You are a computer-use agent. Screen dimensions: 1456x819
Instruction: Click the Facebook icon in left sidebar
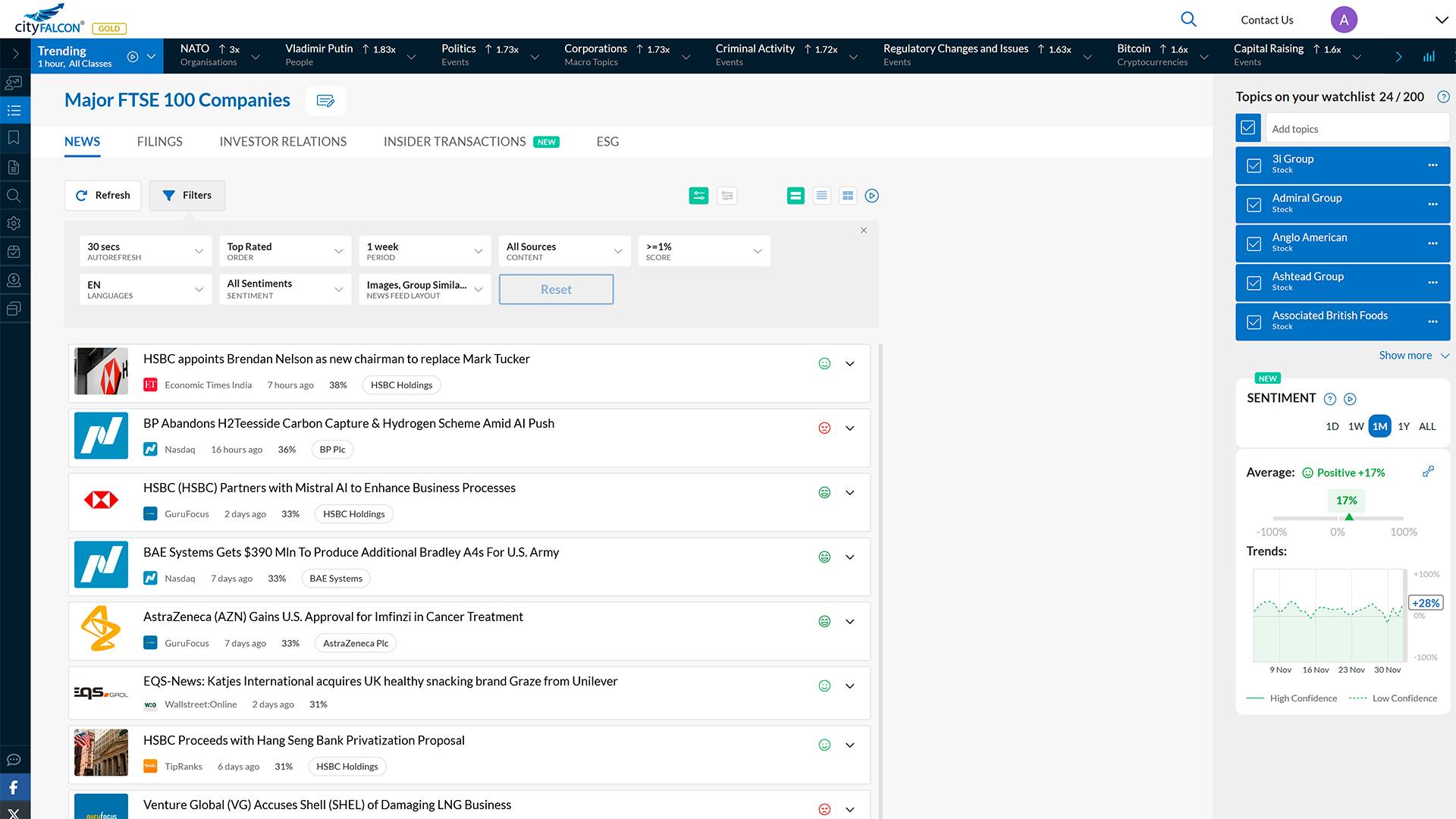coord(14,787)
